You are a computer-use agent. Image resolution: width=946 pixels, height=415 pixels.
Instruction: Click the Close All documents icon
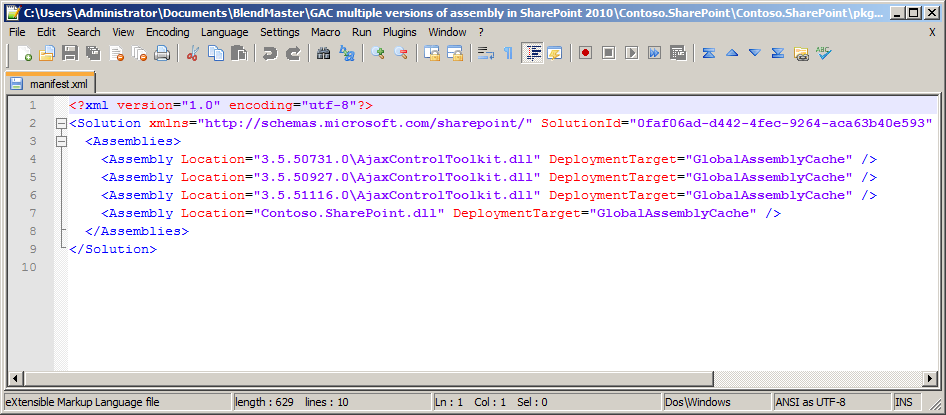139,54
